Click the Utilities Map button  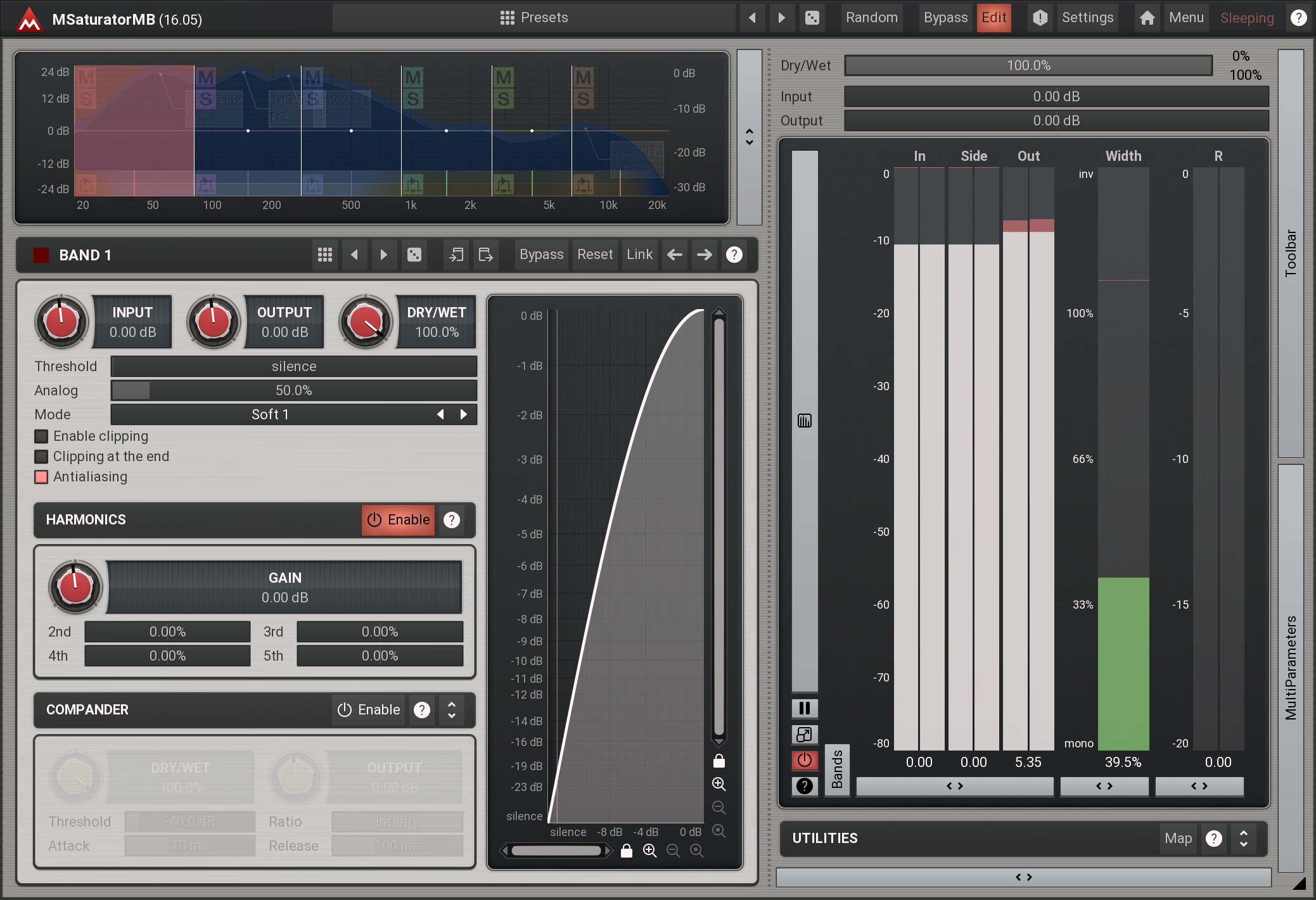(x=1178, y=839)
